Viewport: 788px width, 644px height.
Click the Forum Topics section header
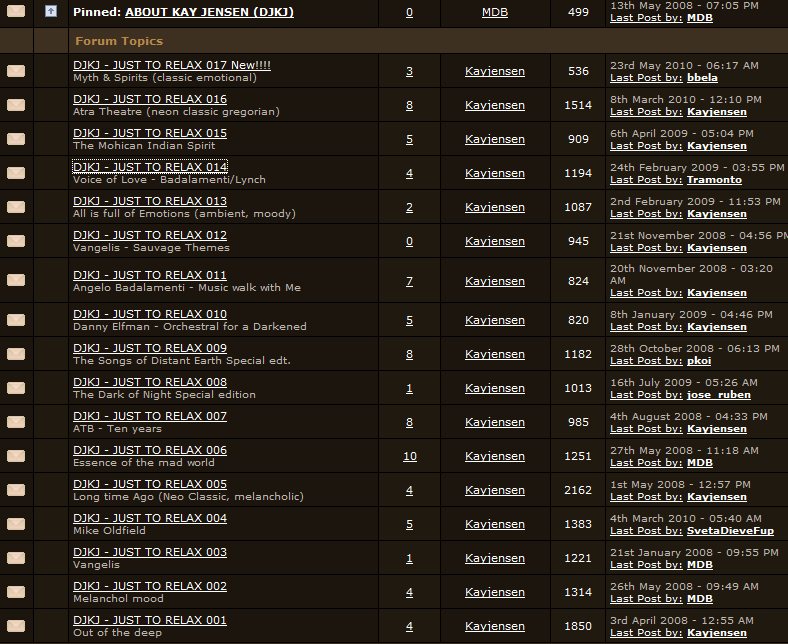pos(119,41)
